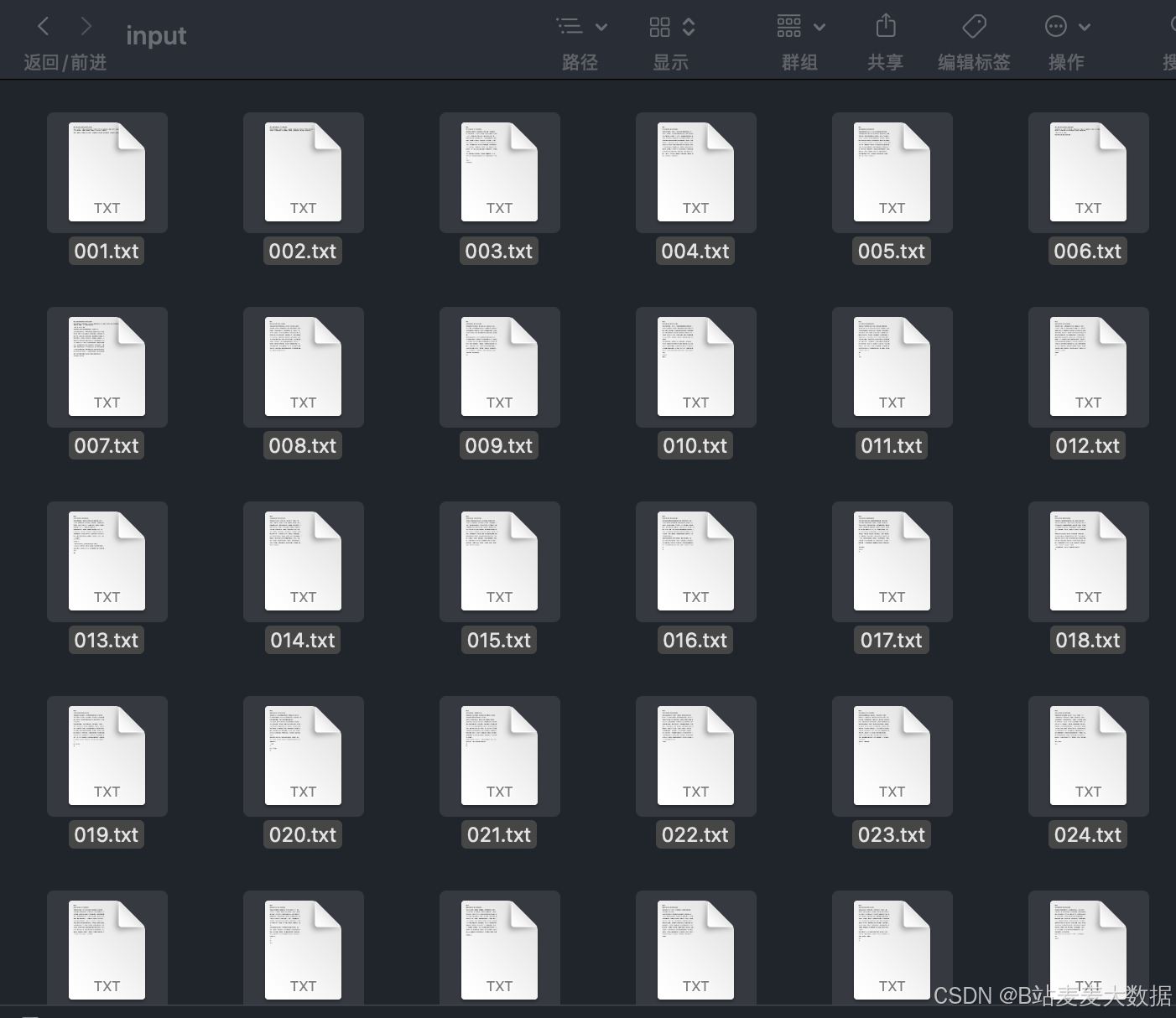Click the 021.txt file name
Viewport: 1176px width, 1018px height.
coord(499,834)
